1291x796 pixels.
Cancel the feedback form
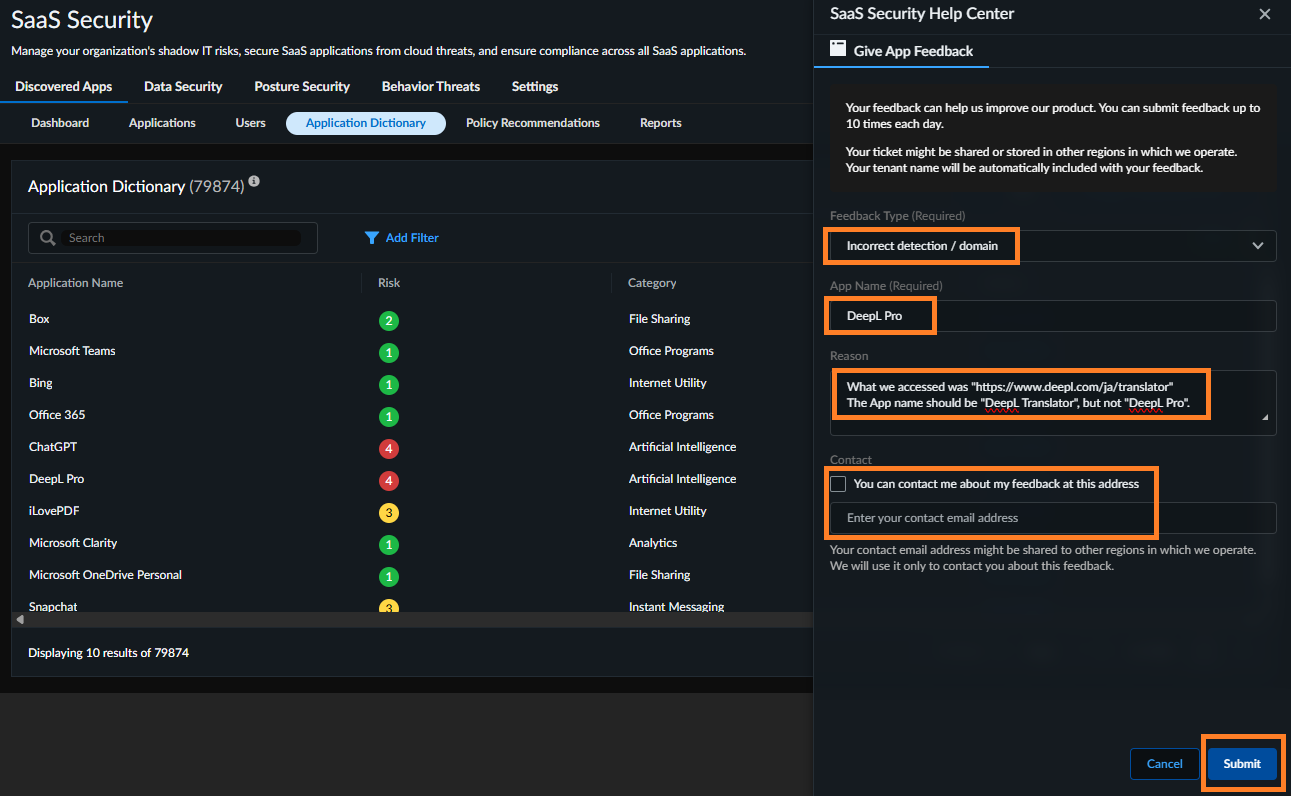[x=1165, y=764]
